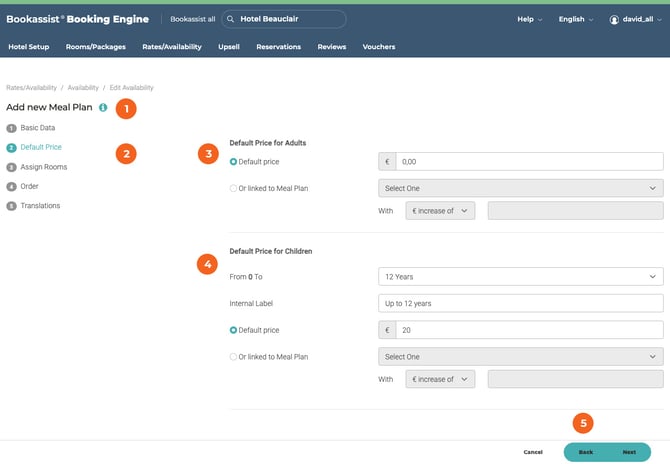
Task: Open the Reservations menu
Action: [278, 47]
